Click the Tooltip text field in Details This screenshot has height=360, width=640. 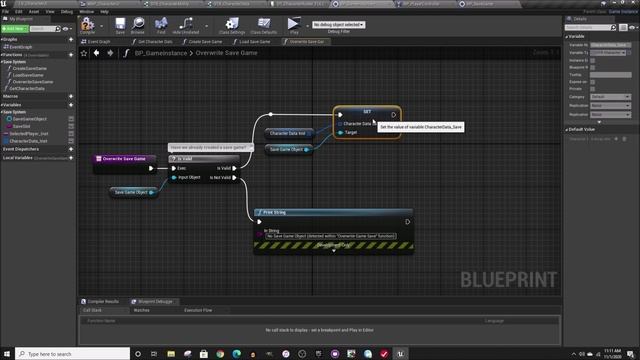click(611, 75)
